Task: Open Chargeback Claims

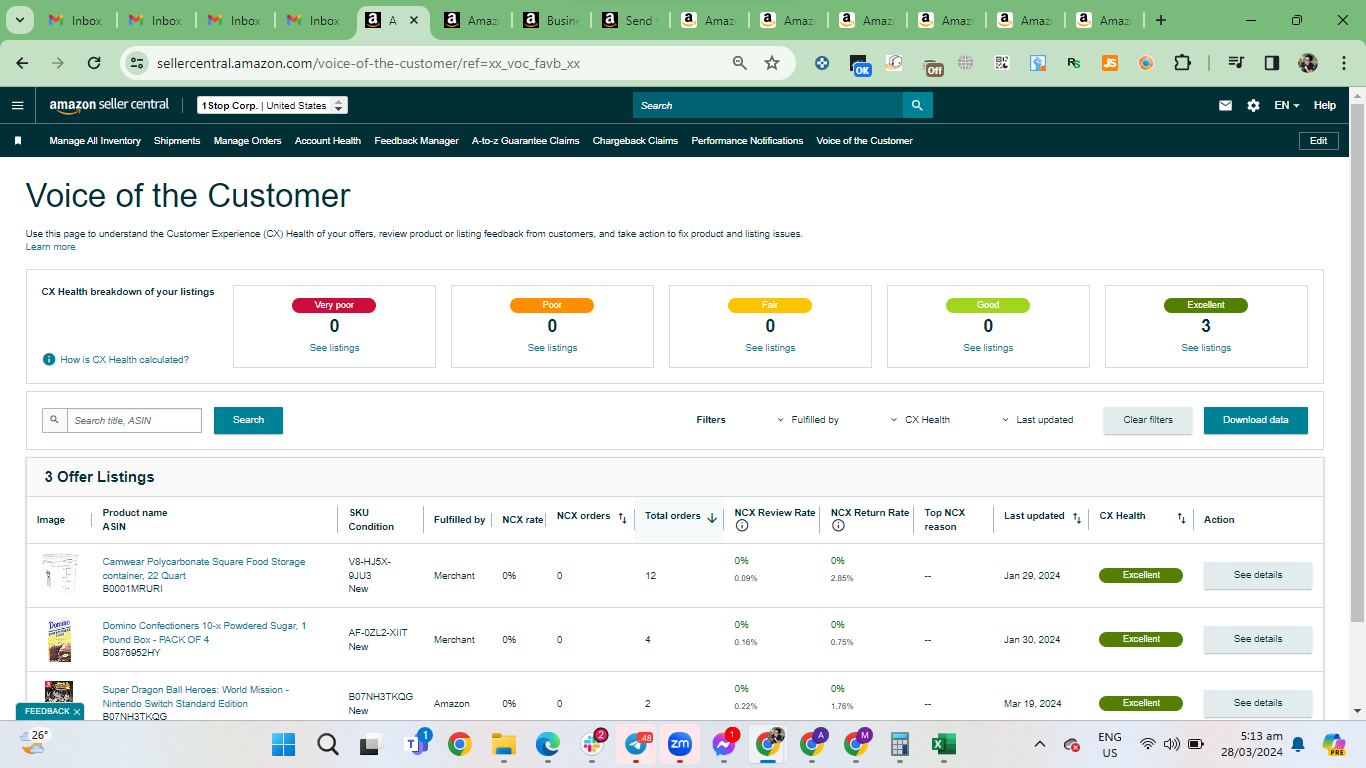Action: point(635,141)
